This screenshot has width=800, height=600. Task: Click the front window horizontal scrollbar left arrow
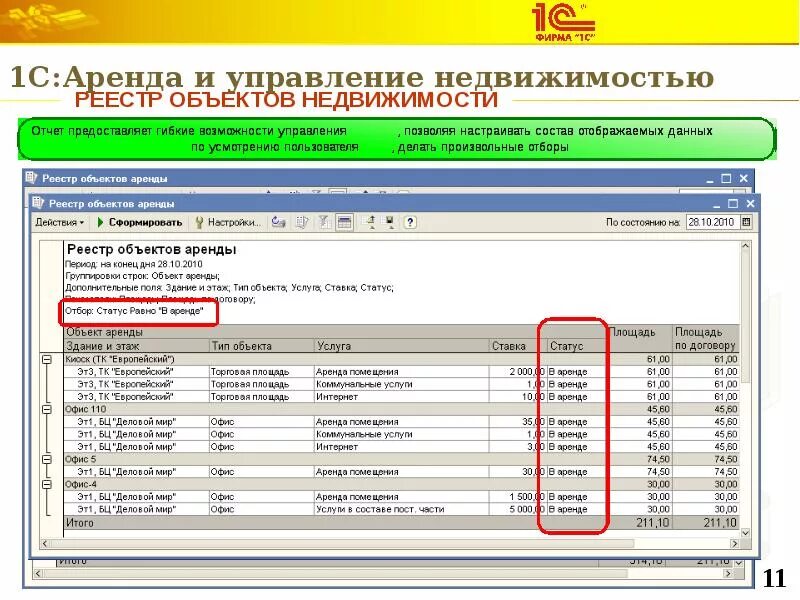point(45,544)
